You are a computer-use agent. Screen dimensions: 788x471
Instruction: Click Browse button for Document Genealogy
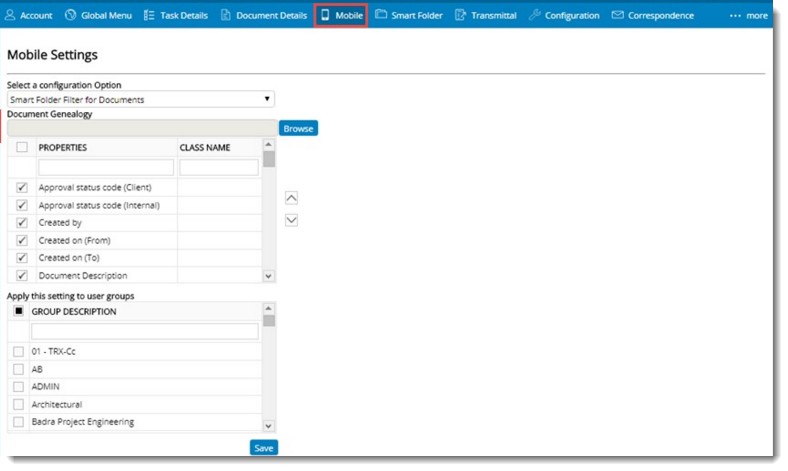[x=298, y=128]
